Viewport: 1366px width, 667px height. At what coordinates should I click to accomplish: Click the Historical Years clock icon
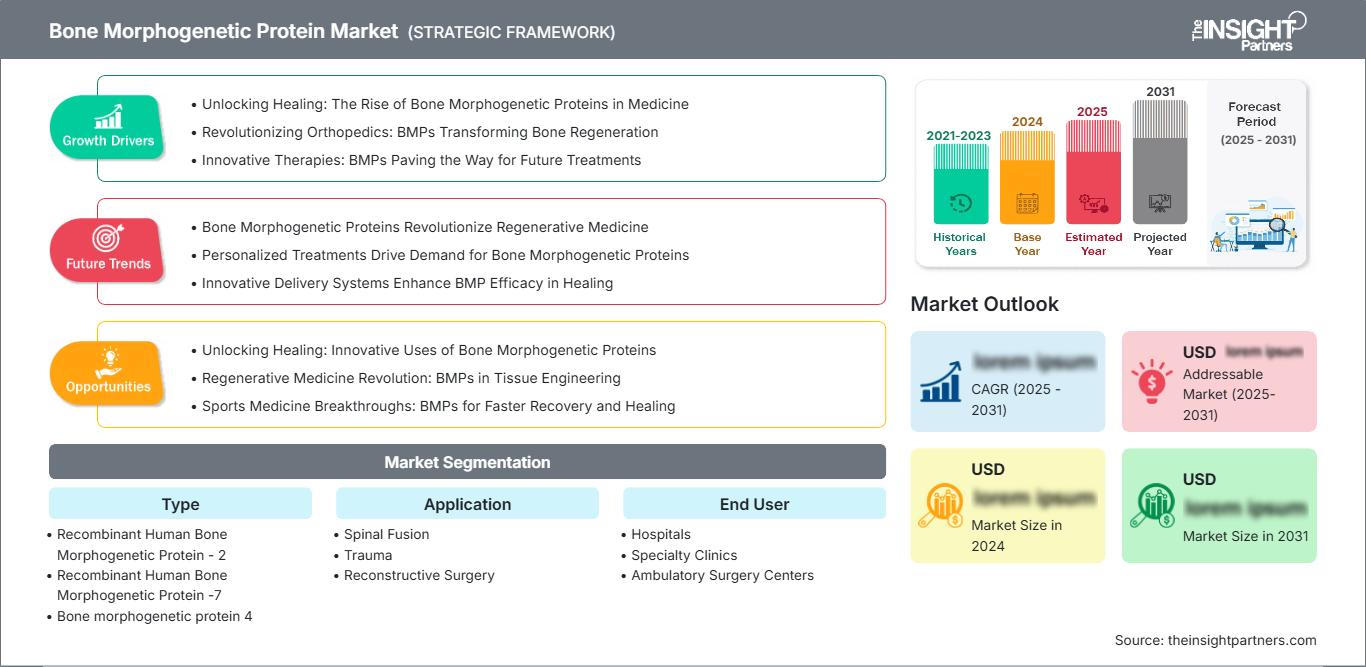pos(960,203)
